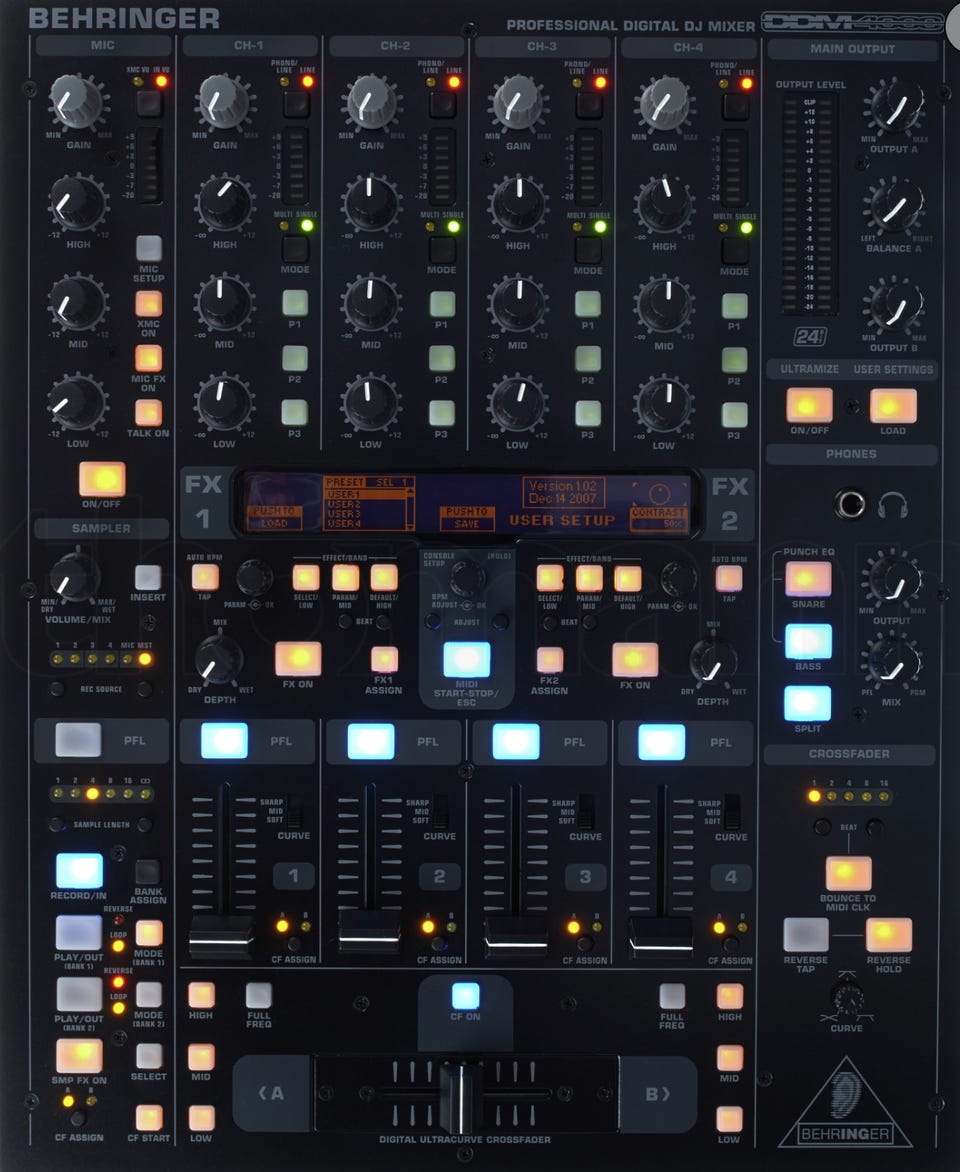Toggle the CF ON button
Screen dimensions: 960x1172
pyautogui.click(x=465, y=996)
